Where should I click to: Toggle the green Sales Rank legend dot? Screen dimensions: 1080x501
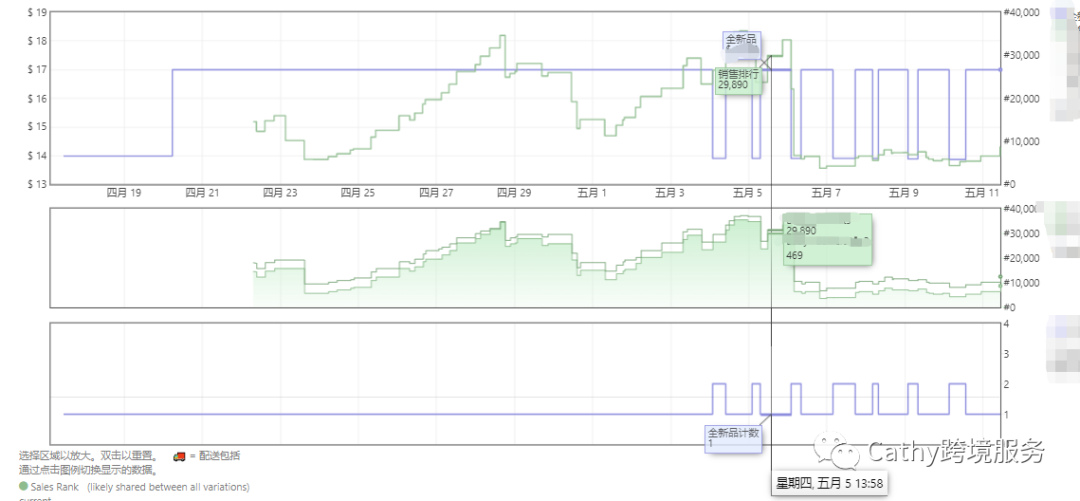[x=23, y=487]
